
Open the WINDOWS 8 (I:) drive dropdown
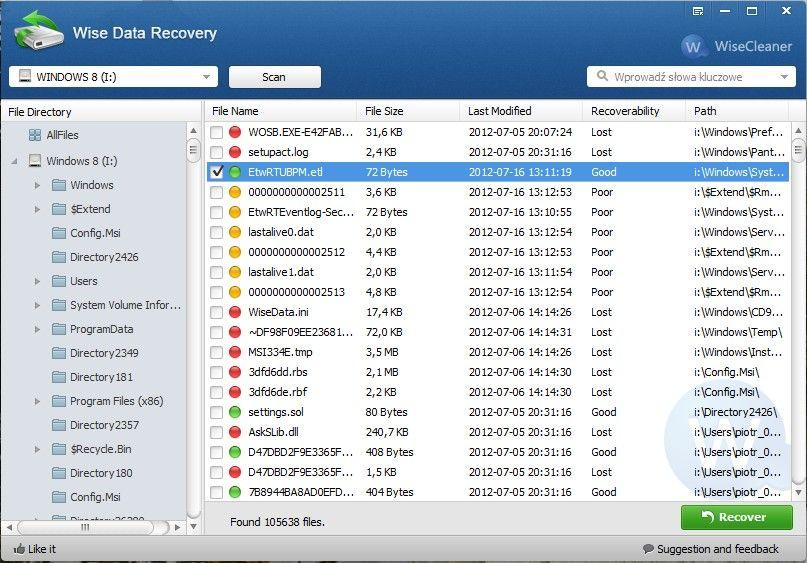pos(207,77)
